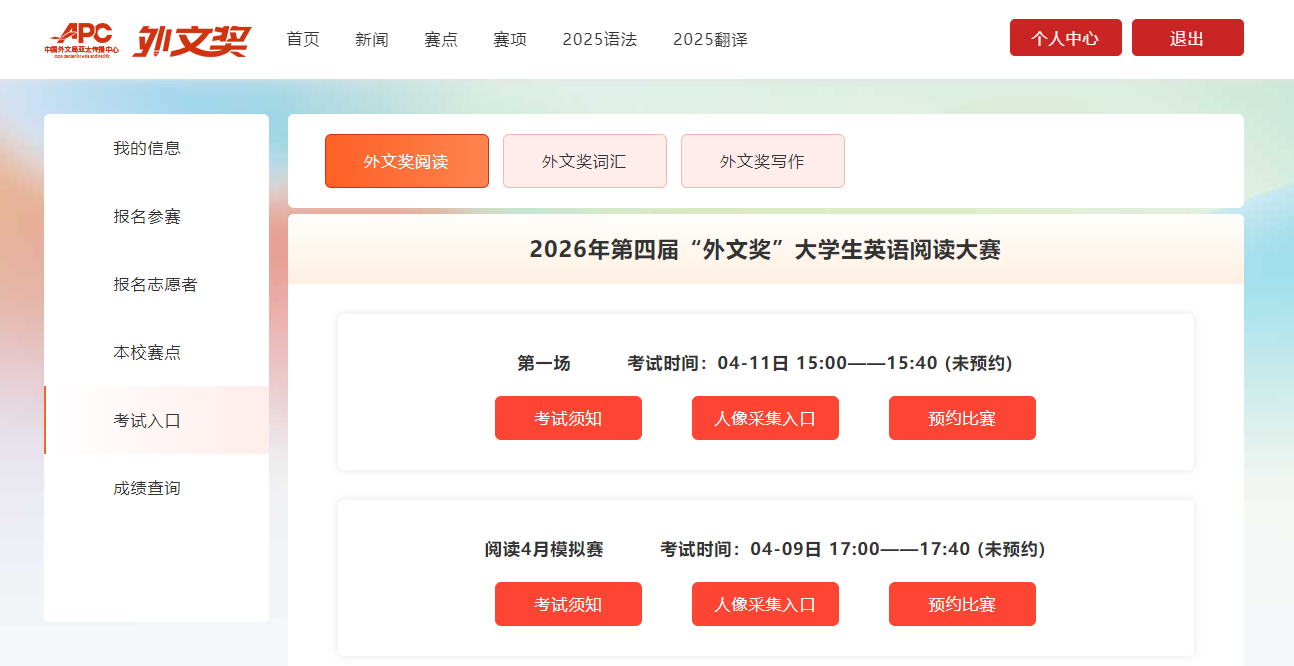This screenshot has height=666, width=1294.
Task: Open the 2025翻译 page
Action: coord(710,39)
